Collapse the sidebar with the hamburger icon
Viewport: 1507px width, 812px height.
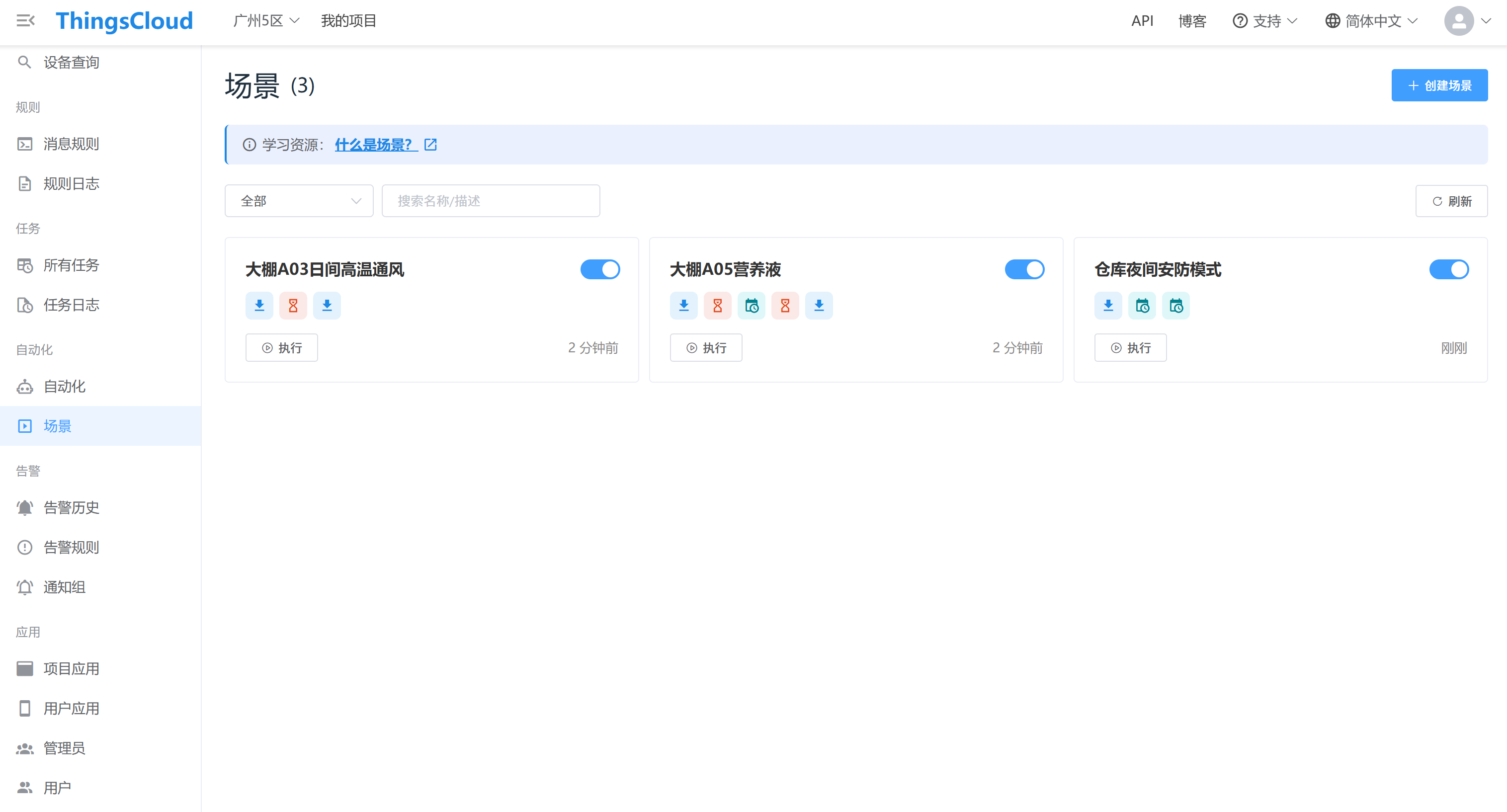point(25,21)
